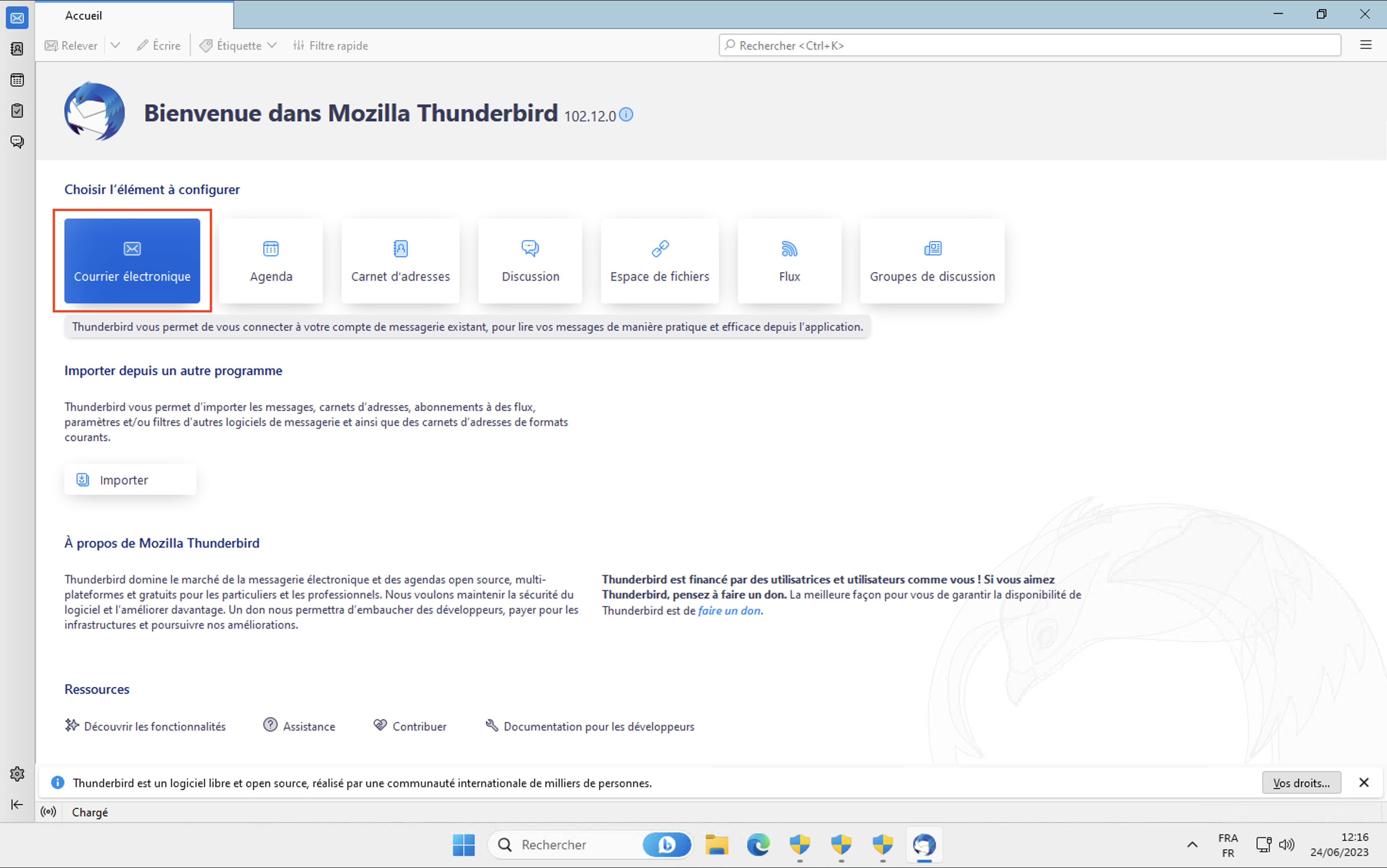Open the hamburger application menu
1387x868 pixels.
pyautogui.click(x=1366, y=45)
